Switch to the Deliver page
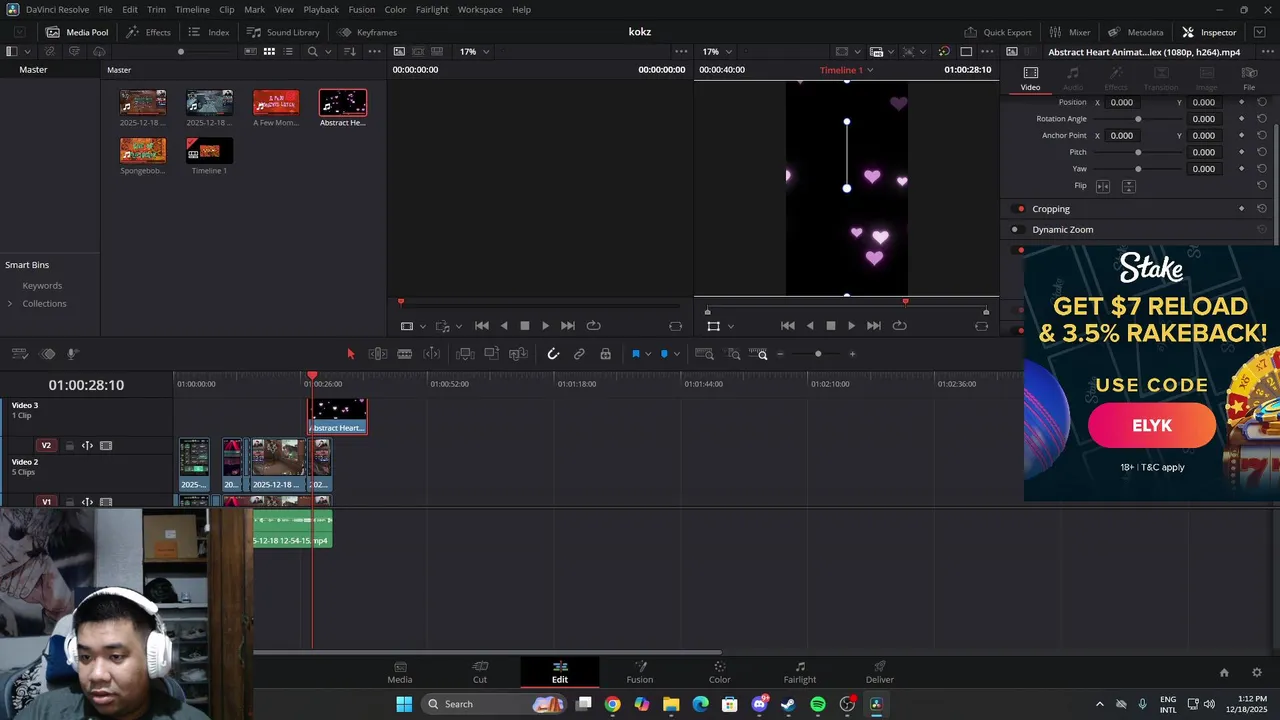This screenshot has width=1280, height=720. point(880,672)
